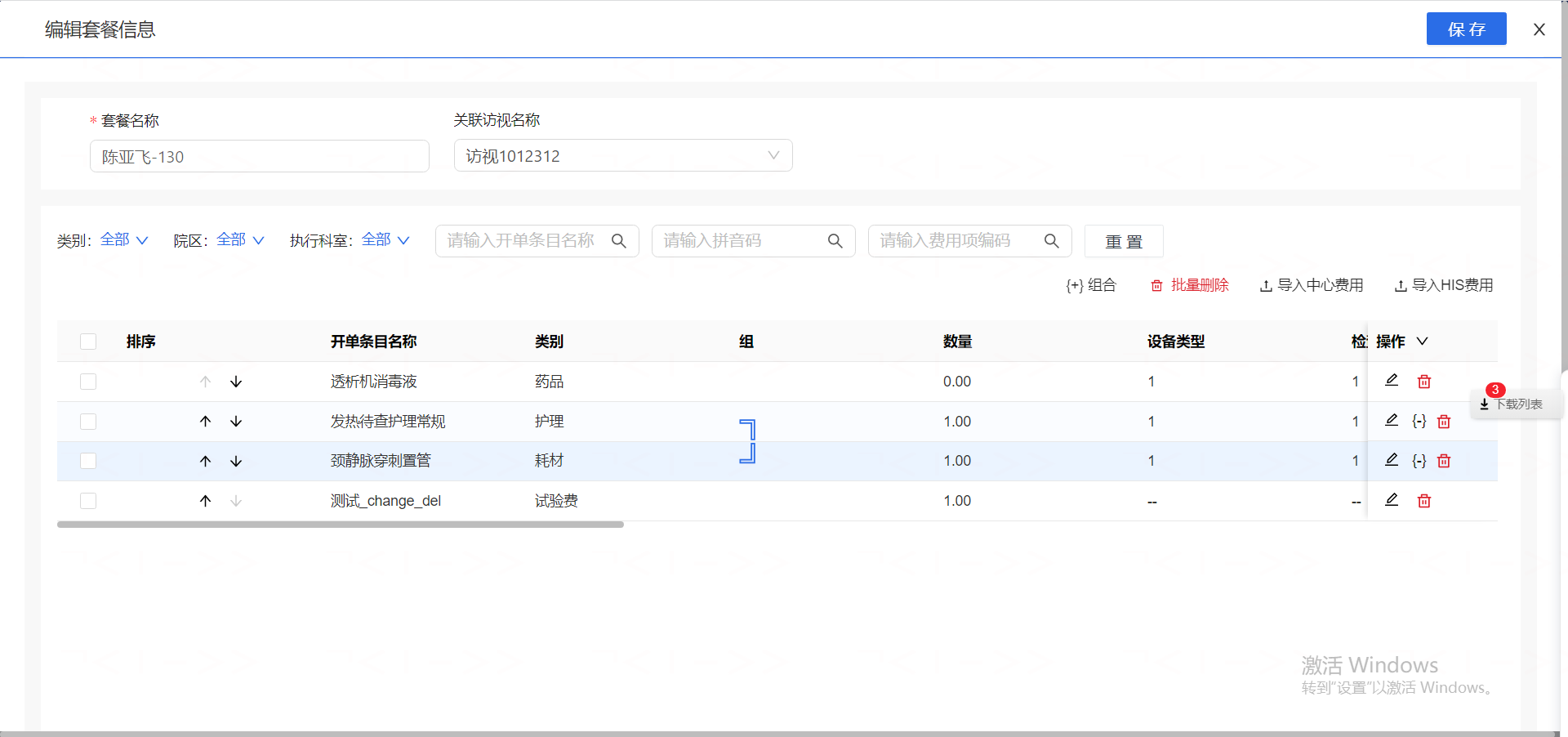This screenshot has height=737, width=1568.
Task: Check the 发热待查护理常规 row checkbox
Action: [88, 422]
